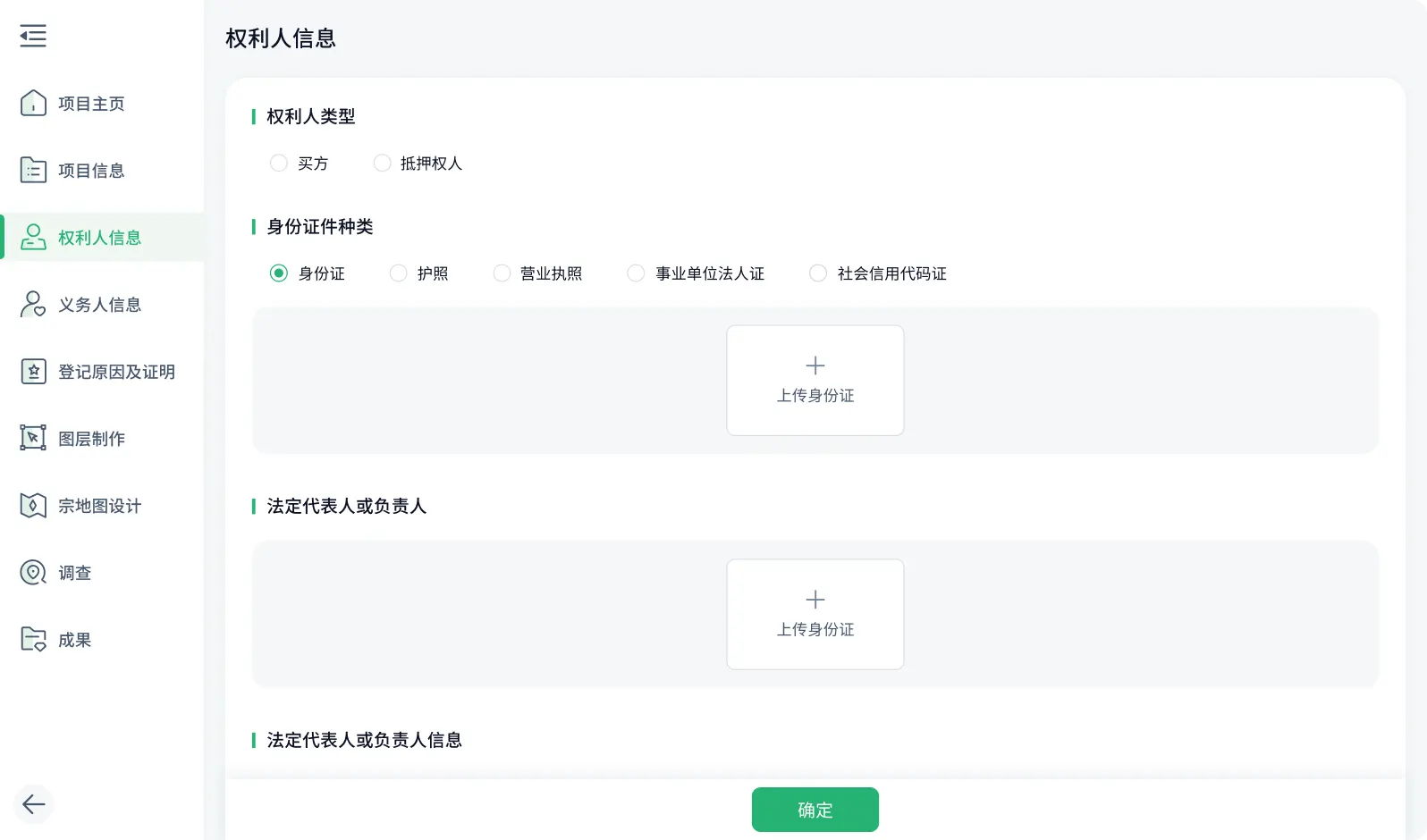
Task: Go to the 义务人信息 page
Action: (103, 305)
